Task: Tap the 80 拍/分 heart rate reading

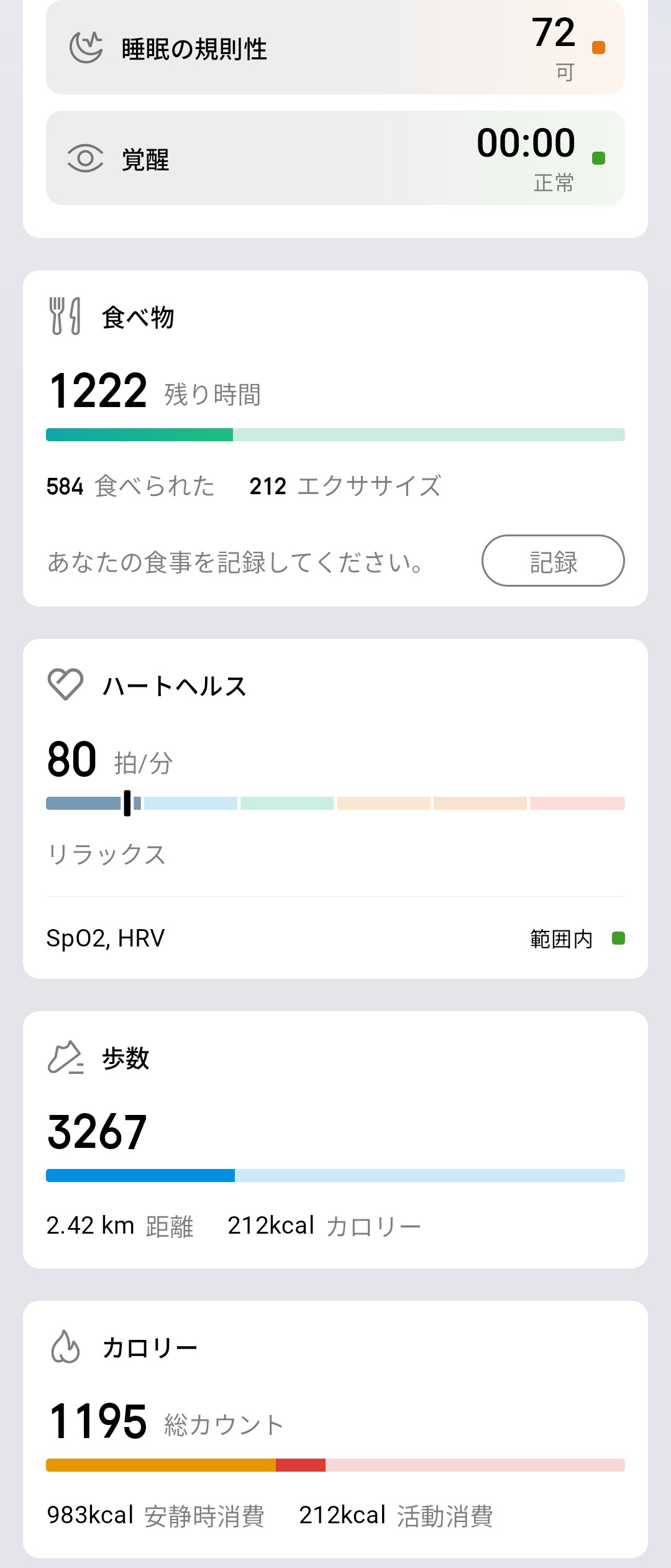Action: [109, 760]
